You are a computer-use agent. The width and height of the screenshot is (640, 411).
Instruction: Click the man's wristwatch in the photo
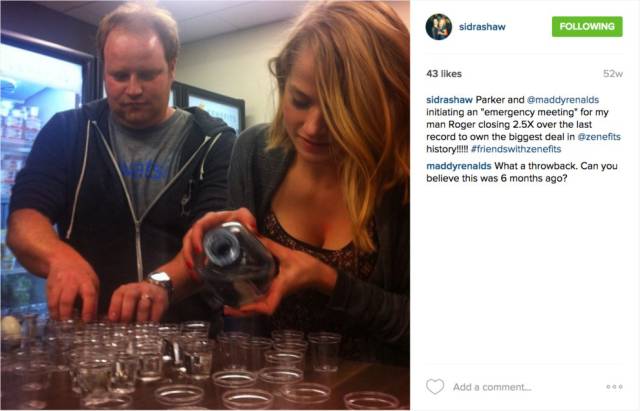[x=160, y=281]
